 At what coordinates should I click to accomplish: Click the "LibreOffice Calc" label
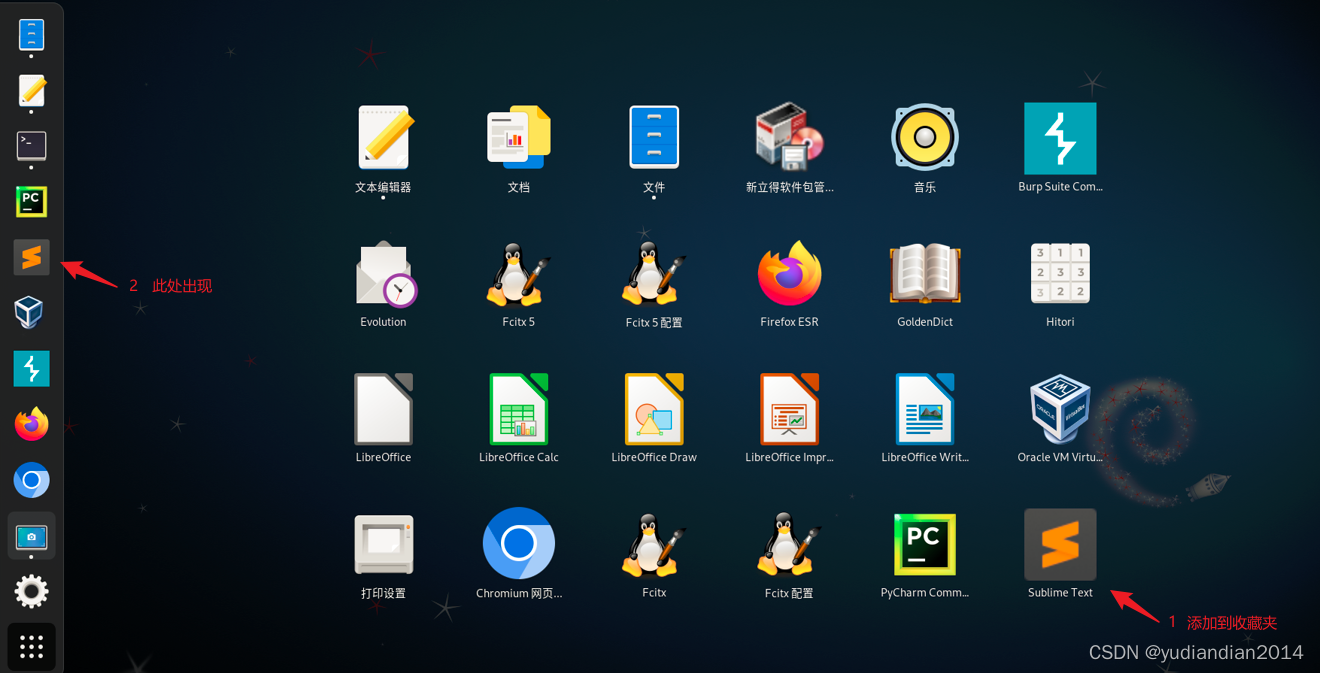point(519,457)
